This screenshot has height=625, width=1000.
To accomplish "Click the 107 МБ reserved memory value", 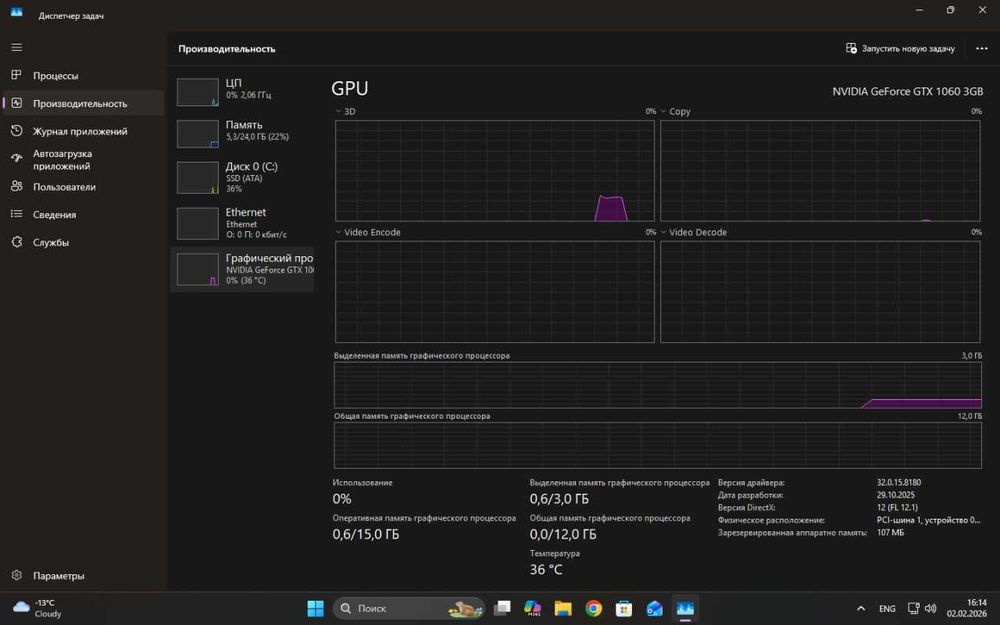I will click(x=890, y=533).
